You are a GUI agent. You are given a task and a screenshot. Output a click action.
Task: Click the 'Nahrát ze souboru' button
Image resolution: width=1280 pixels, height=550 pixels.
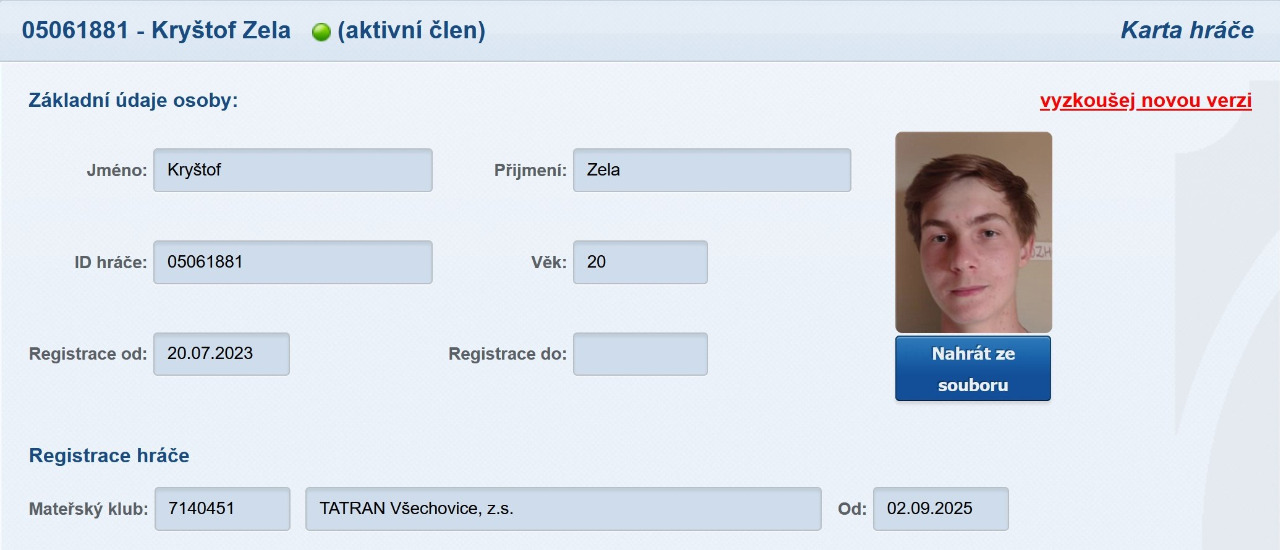point(973,369)
